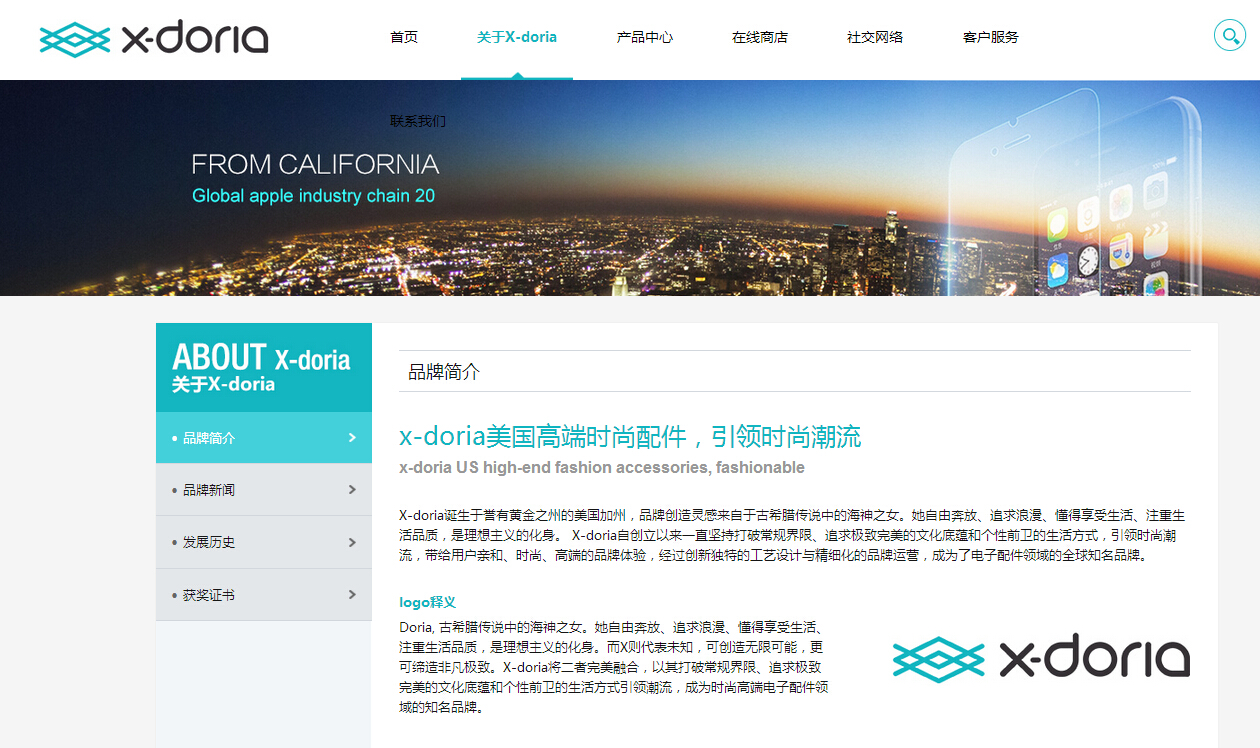This screenshot has width=1260, height=748.
Task: Click the 联系我们 submenu link
Action: (418, 121)
